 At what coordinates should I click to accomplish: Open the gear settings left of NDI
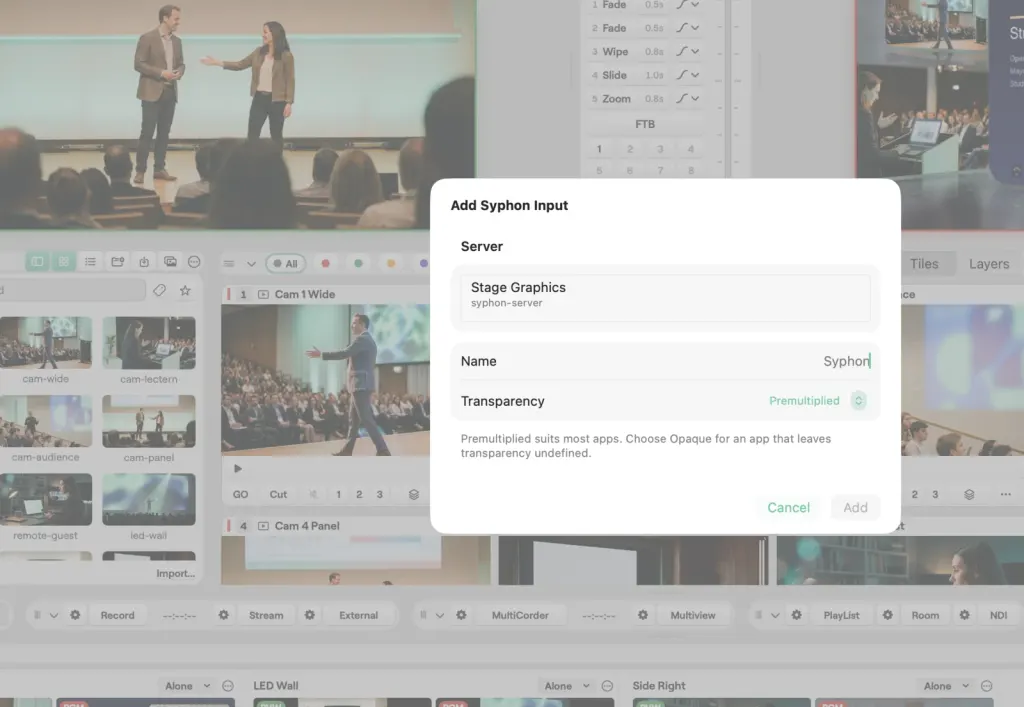click(x=965, y=615)
